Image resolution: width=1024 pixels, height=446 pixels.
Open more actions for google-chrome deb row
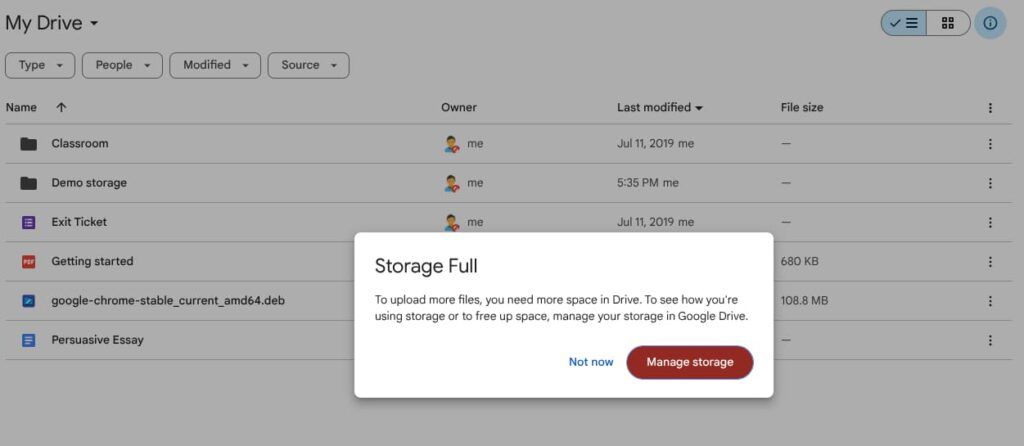(990, 301)
